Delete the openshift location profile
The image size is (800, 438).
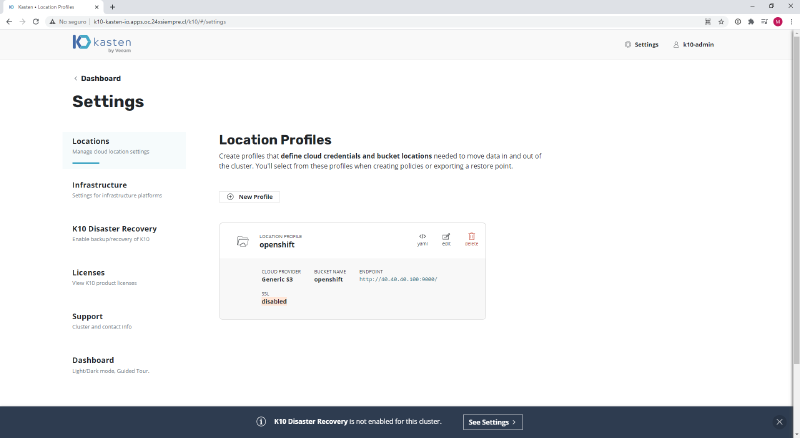tap(471, 239)
